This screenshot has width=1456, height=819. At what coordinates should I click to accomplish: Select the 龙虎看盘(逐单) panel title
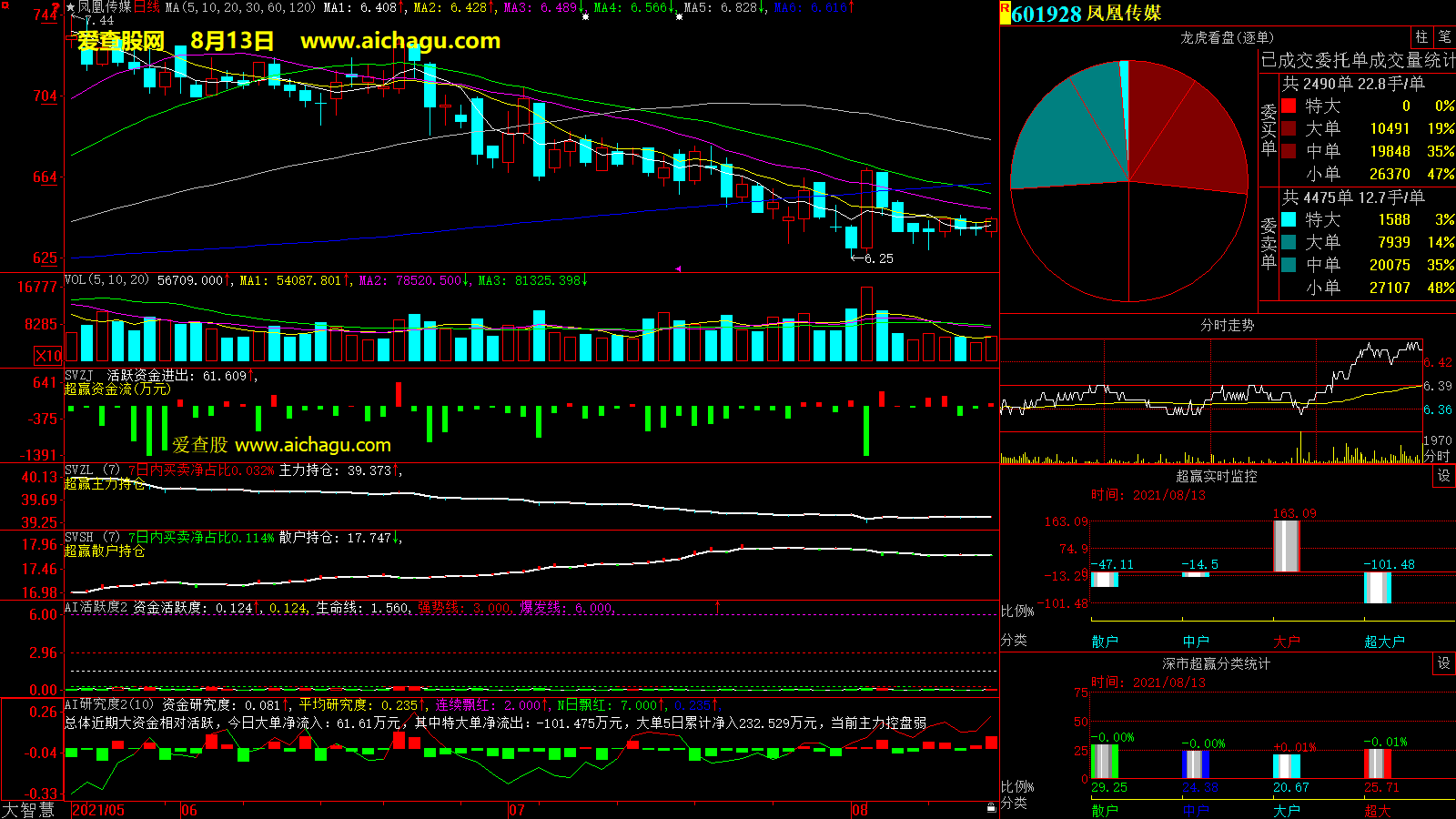(1226, 37)
